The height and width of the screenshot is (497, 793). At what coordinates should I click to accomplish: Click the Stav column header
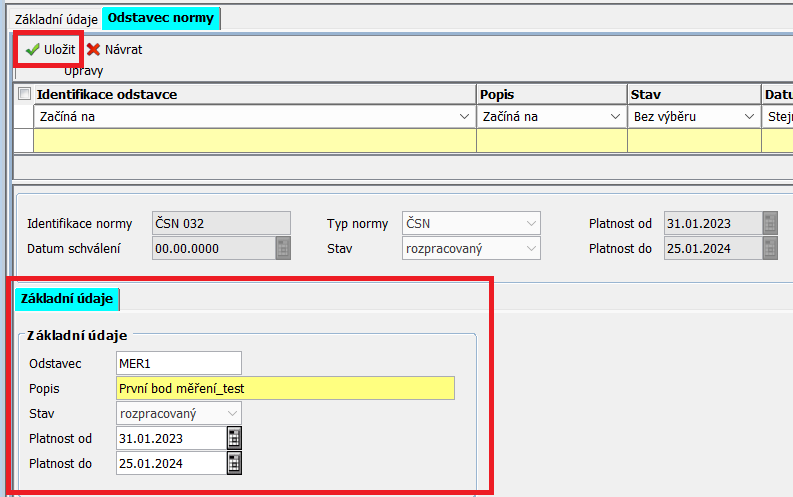coord(694,94)
